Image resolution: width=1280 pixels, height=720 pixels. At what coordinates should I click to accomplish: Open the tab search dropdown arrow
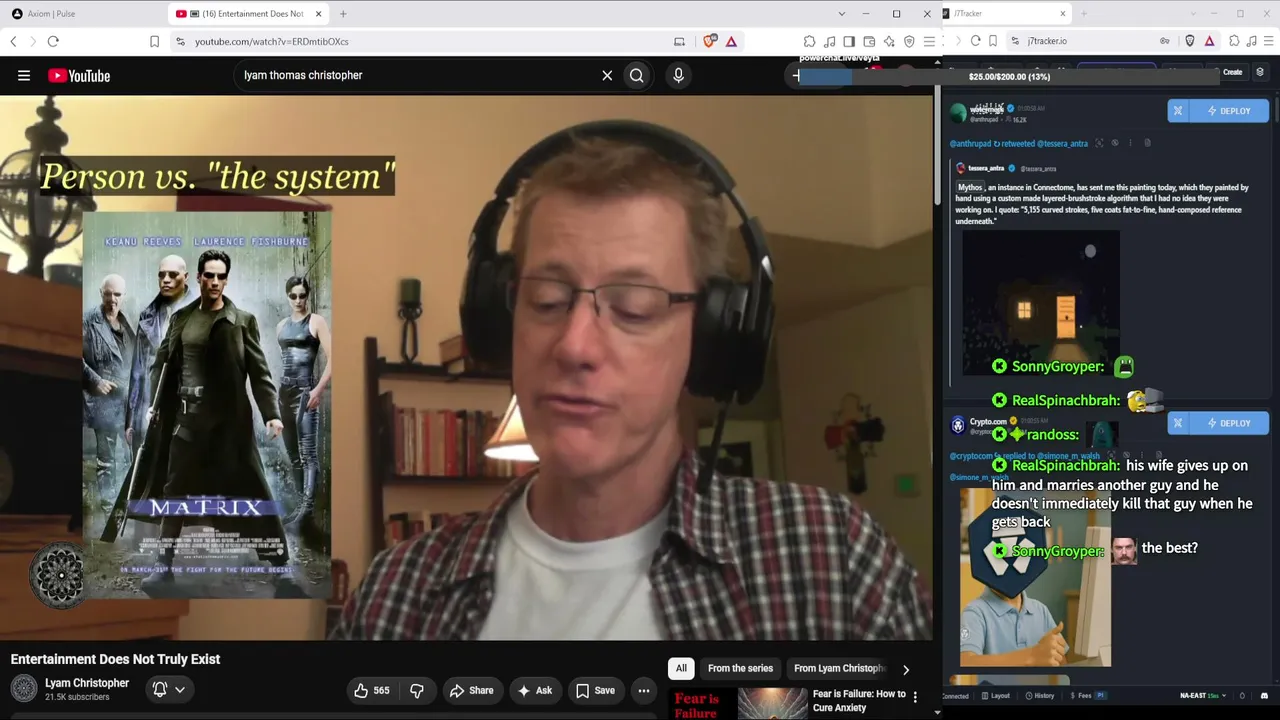[x=841, y=14]
